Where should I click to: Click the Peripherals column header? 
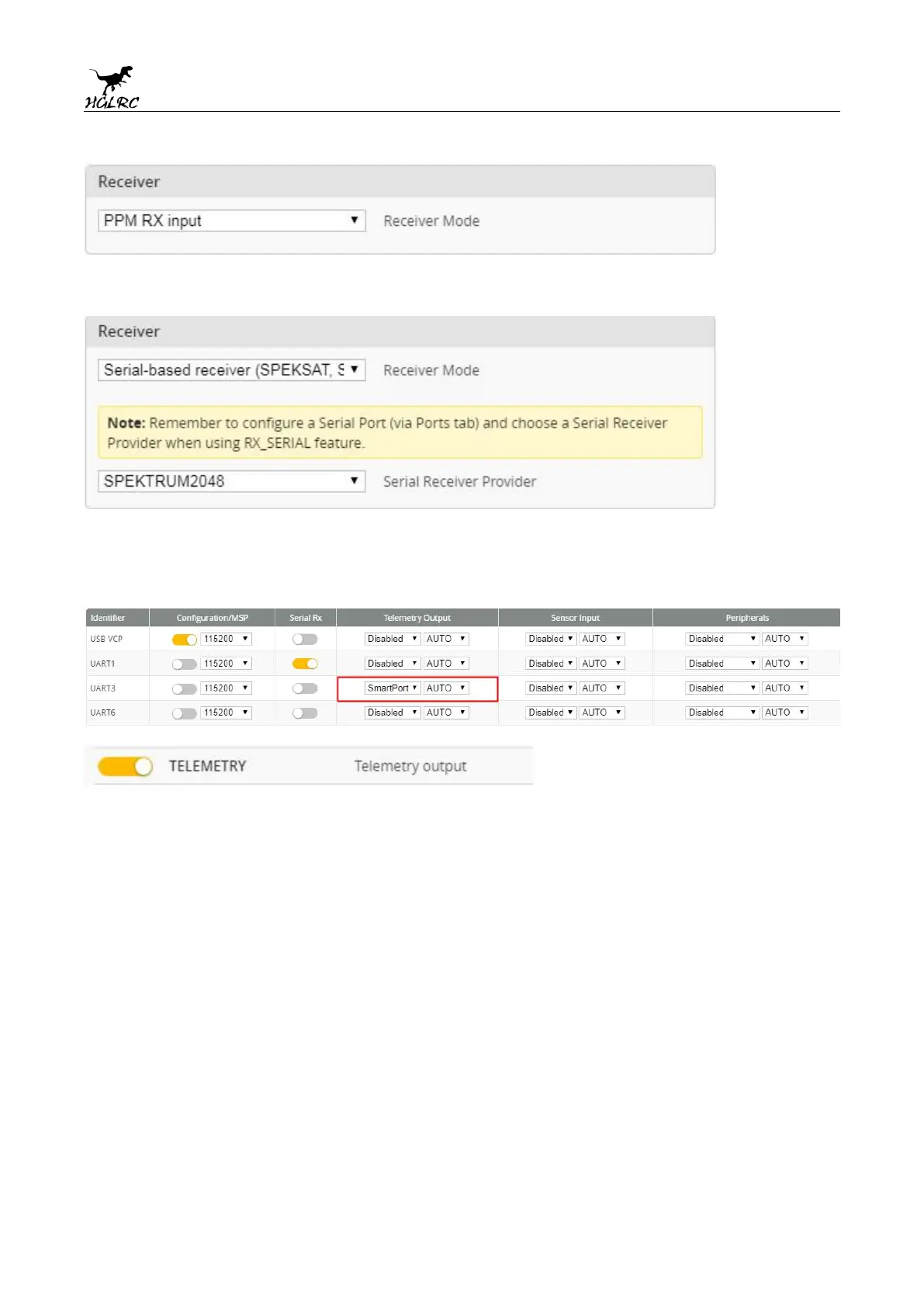(747, 618)
